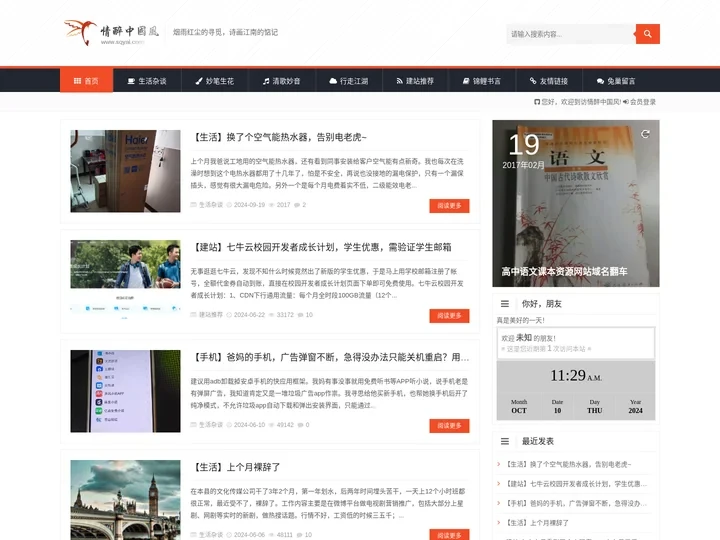Click 阅读更多 for 七牛云 post
Screen dimensions: 720x540
pos(449,315)
